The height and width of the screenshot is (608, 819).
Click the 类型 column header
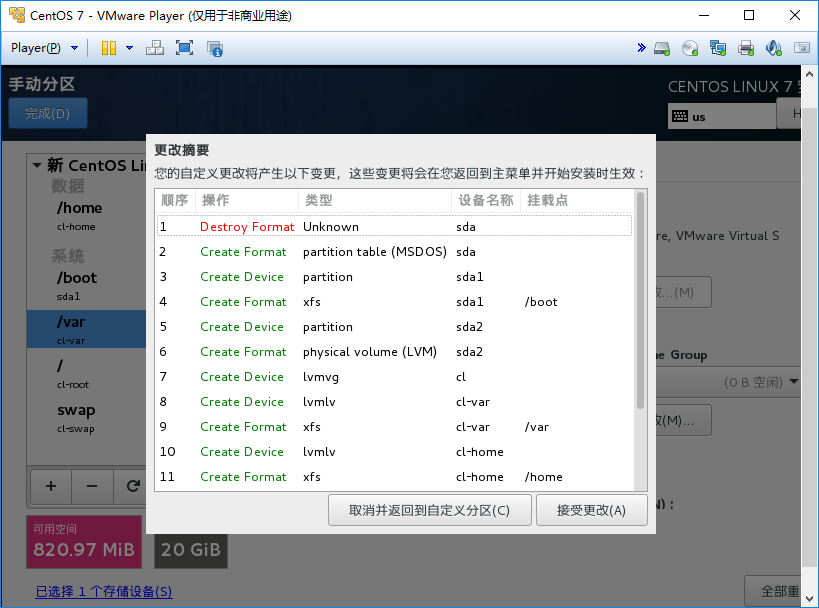click(x=375, y=200)
